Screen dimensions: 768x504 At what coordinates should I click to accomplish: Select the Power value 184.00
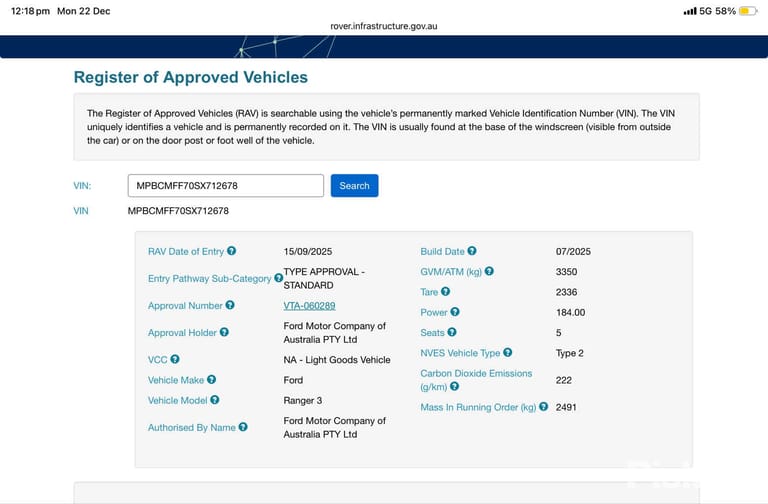[570, 312]
